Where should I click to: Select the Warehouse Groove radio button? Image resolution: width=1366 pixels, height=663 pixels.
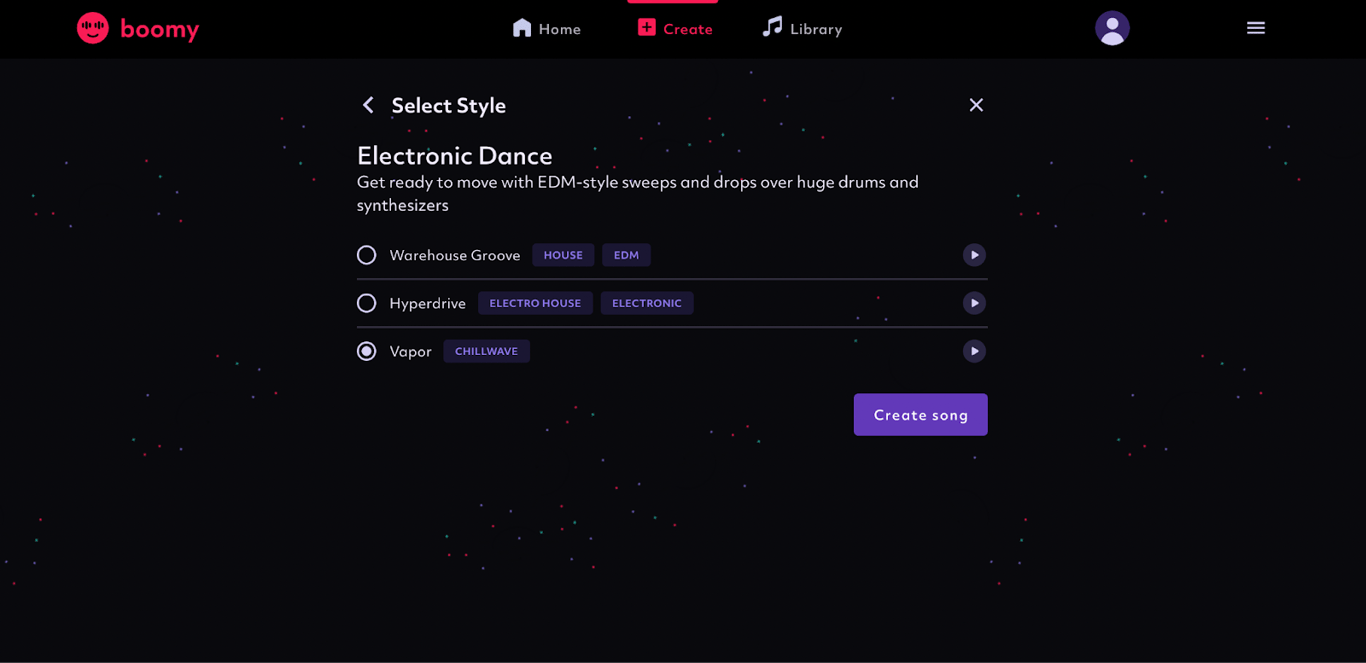(366, 255)
